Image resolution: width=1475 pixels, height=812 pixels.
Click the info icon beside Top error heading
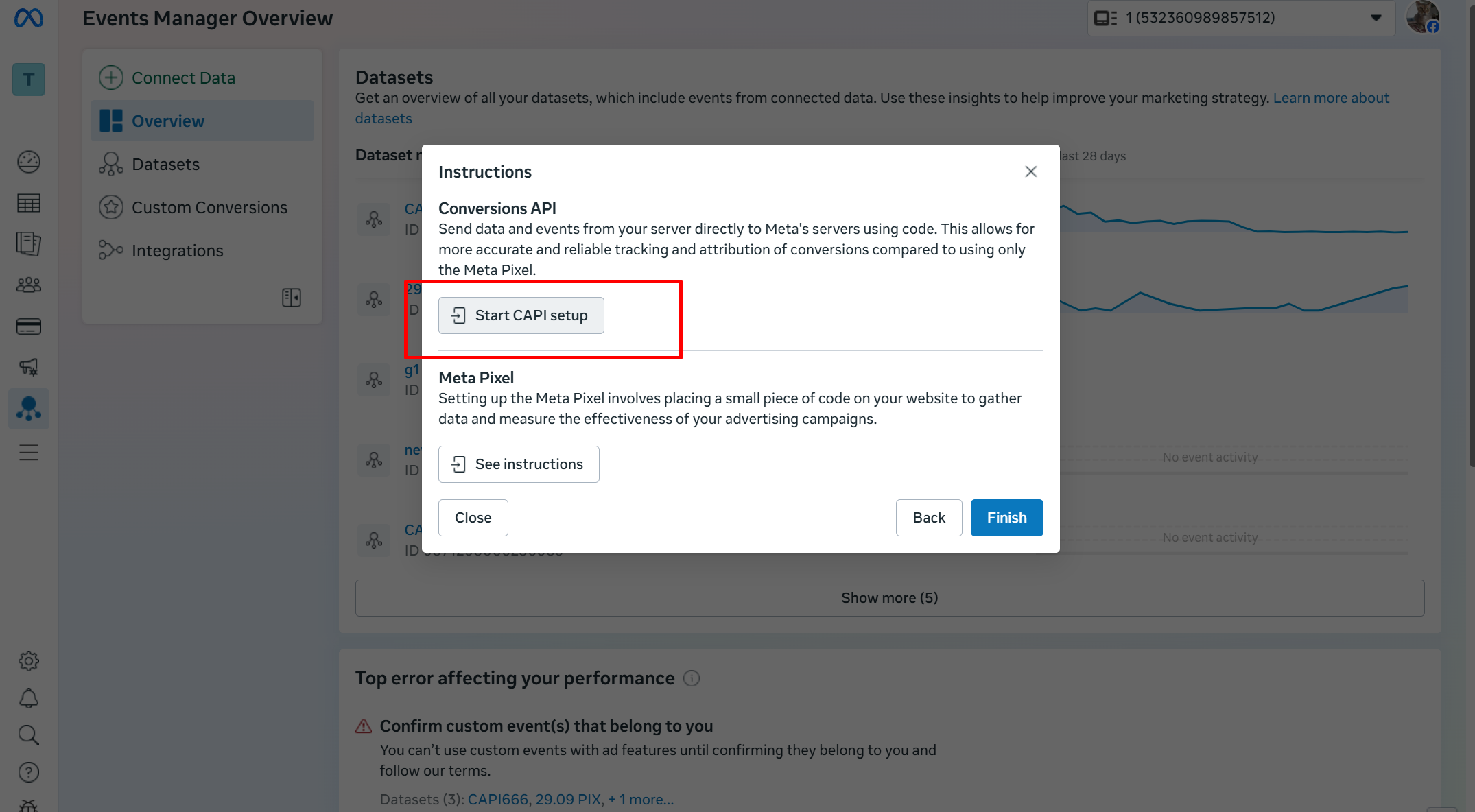click(x=692, y=678)
